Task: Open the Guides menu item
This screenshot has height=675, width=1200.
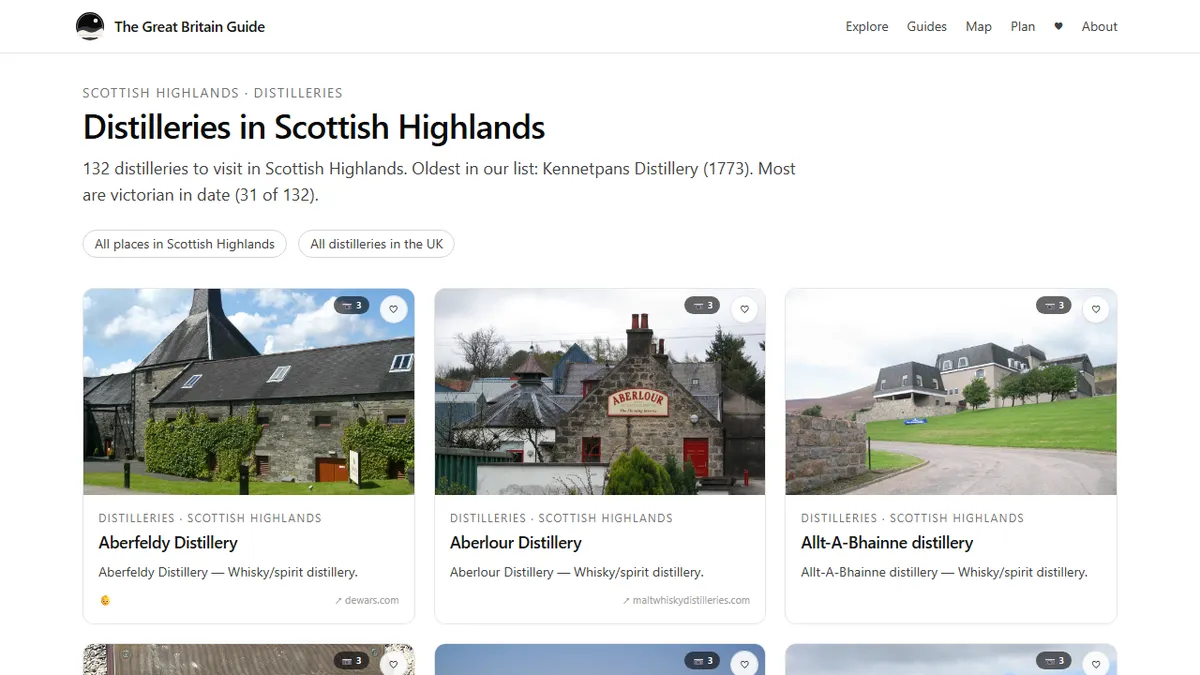Action: pos(927,27)
